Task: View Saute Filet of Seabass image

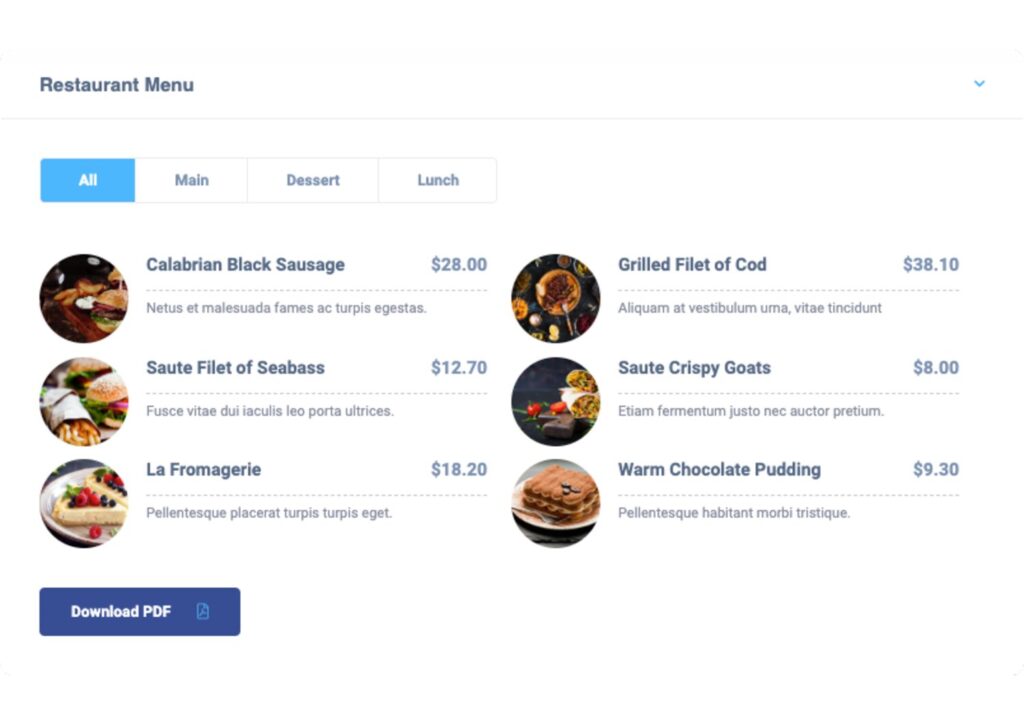Action: [x=84, y=401]
